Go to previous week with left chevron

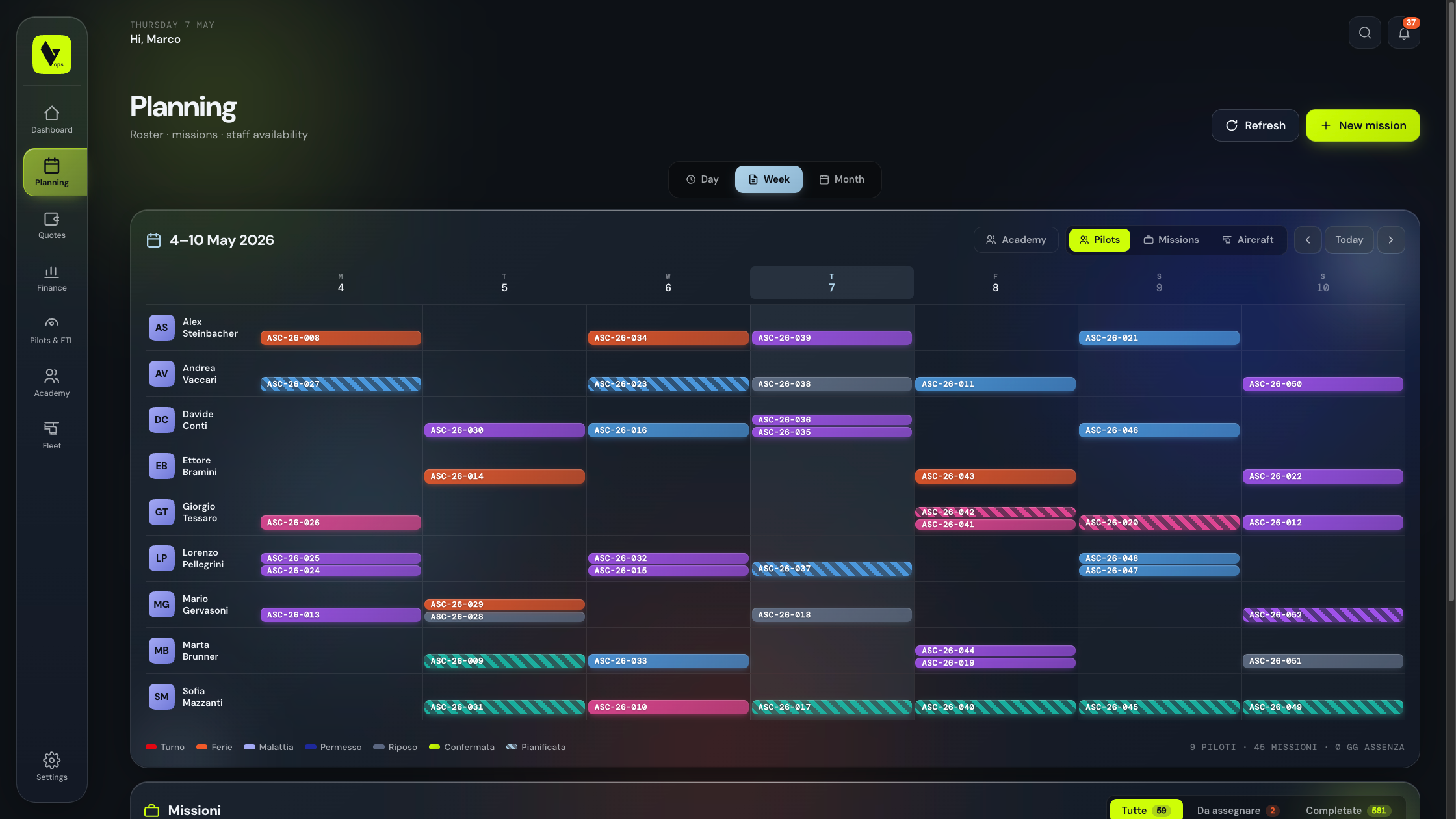1308,240
